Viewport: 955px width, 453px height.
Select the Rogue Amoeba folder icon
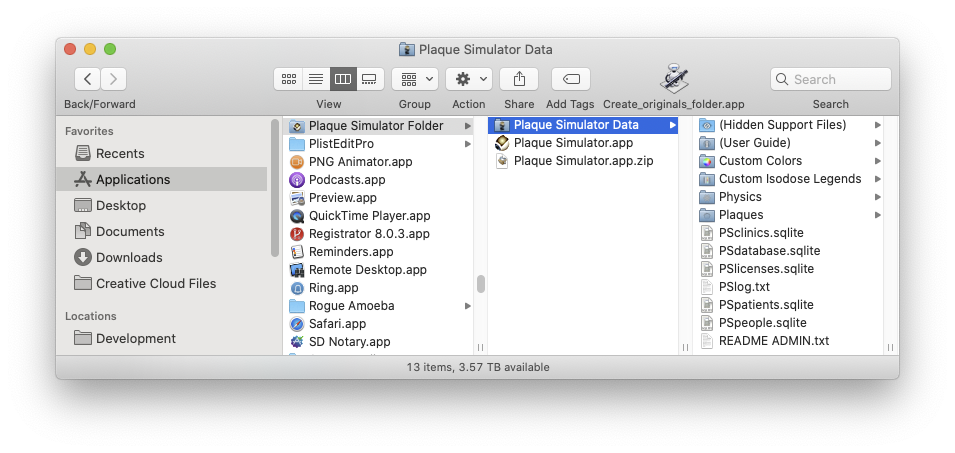pyautogui.click(x=297, y=306)
